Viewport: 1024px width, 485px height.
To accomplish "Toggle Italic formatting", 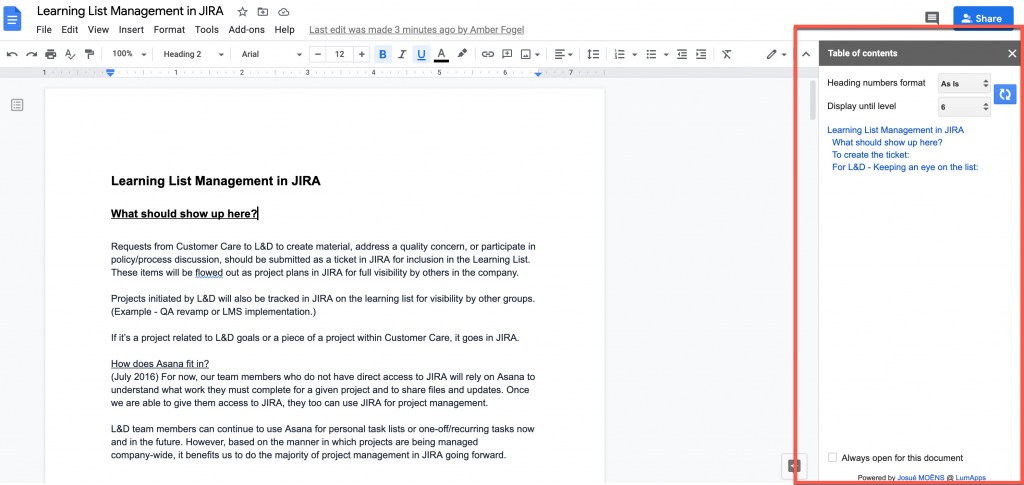I will (x=402, y=54).
